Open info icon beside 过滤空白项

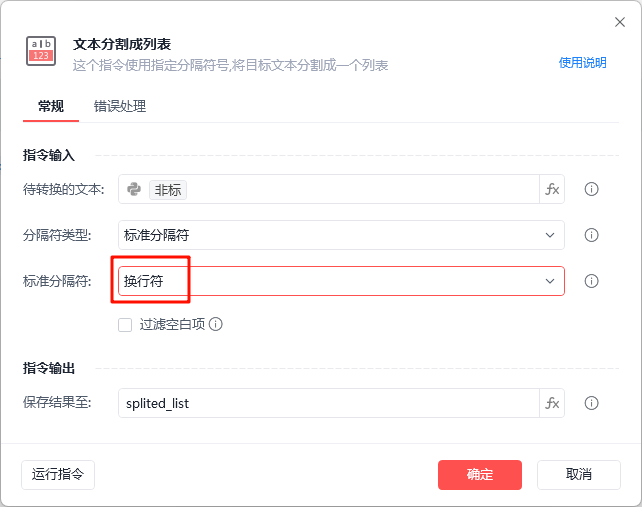click(216, 324)
